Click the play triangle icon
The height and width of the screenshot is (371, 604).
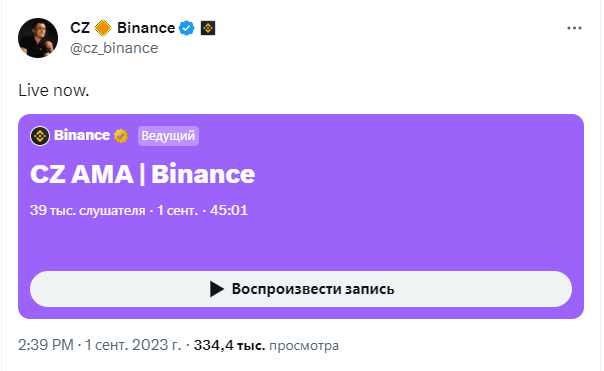click(216, 289)
